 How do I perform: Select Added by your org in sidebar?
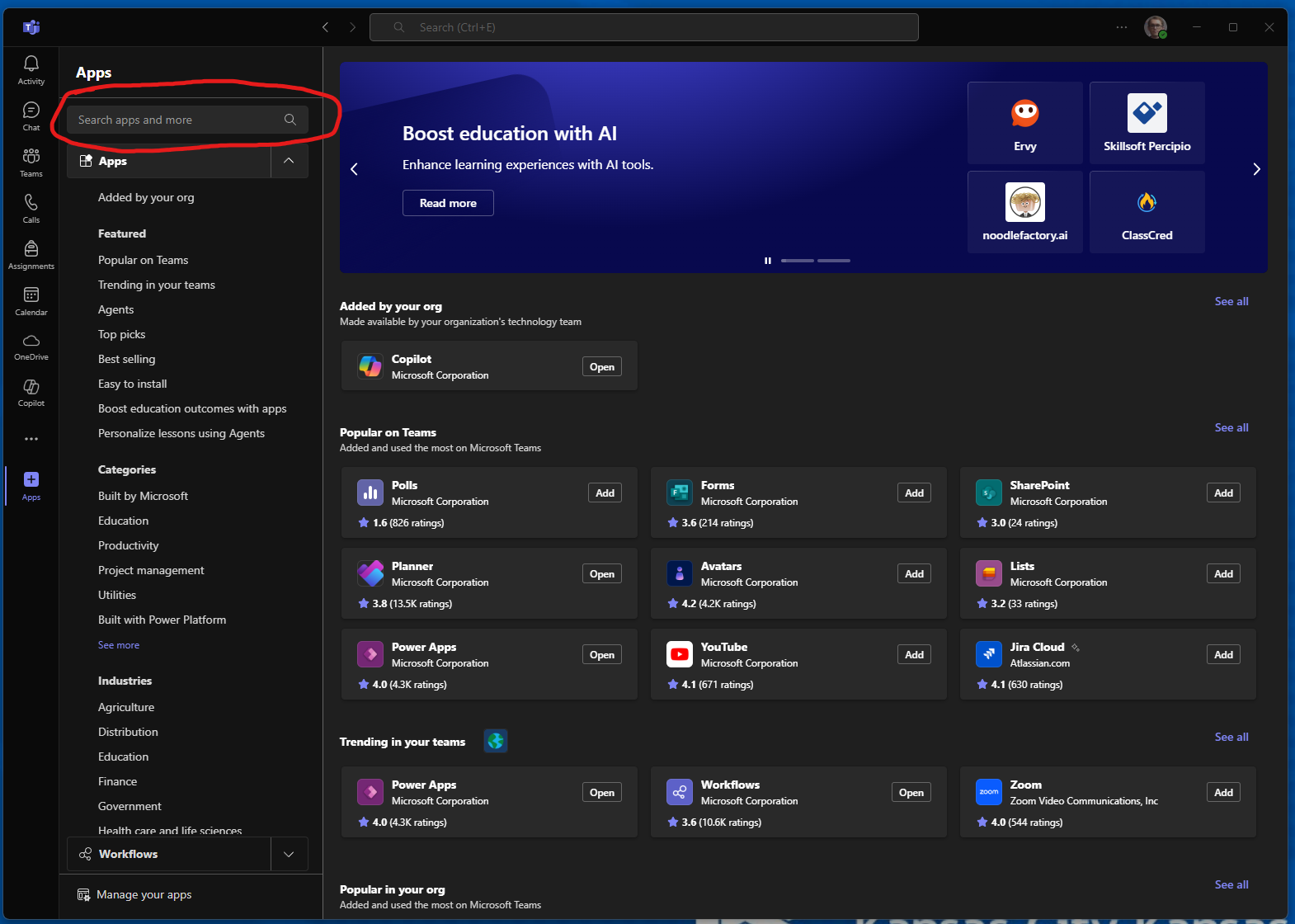click(146, 197)
